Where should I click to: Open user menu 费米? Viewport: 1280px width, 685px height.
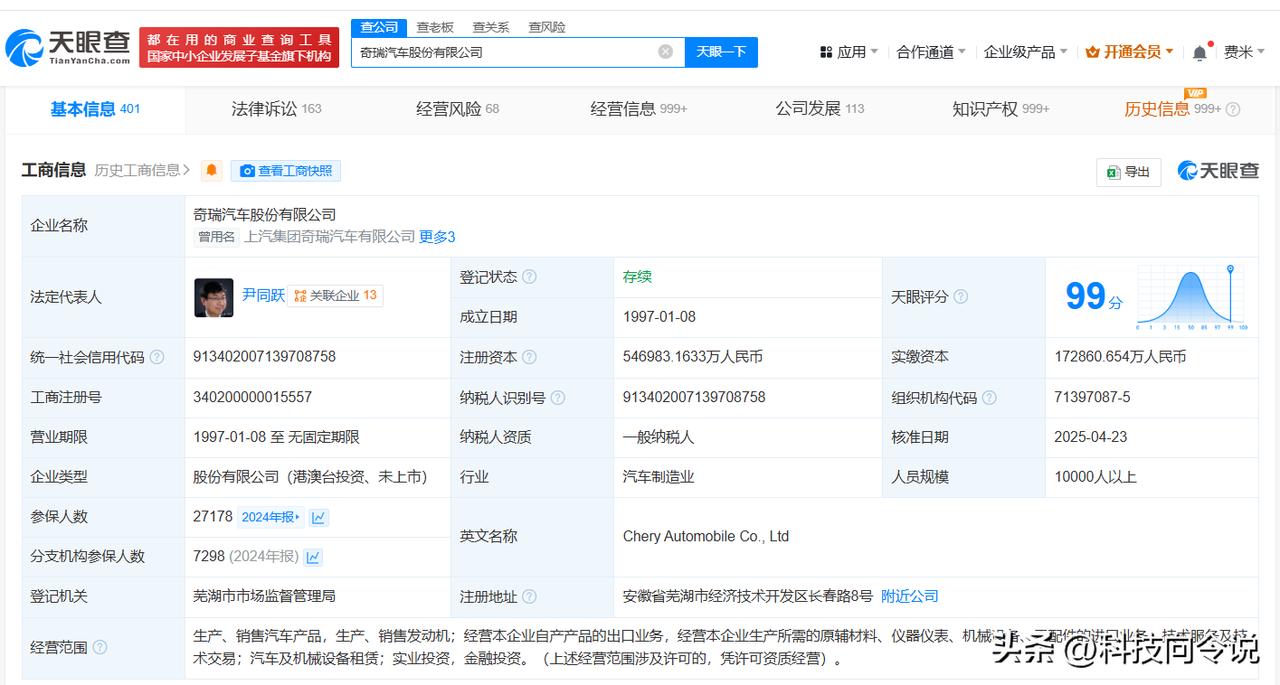click(x=1246, y=52)
